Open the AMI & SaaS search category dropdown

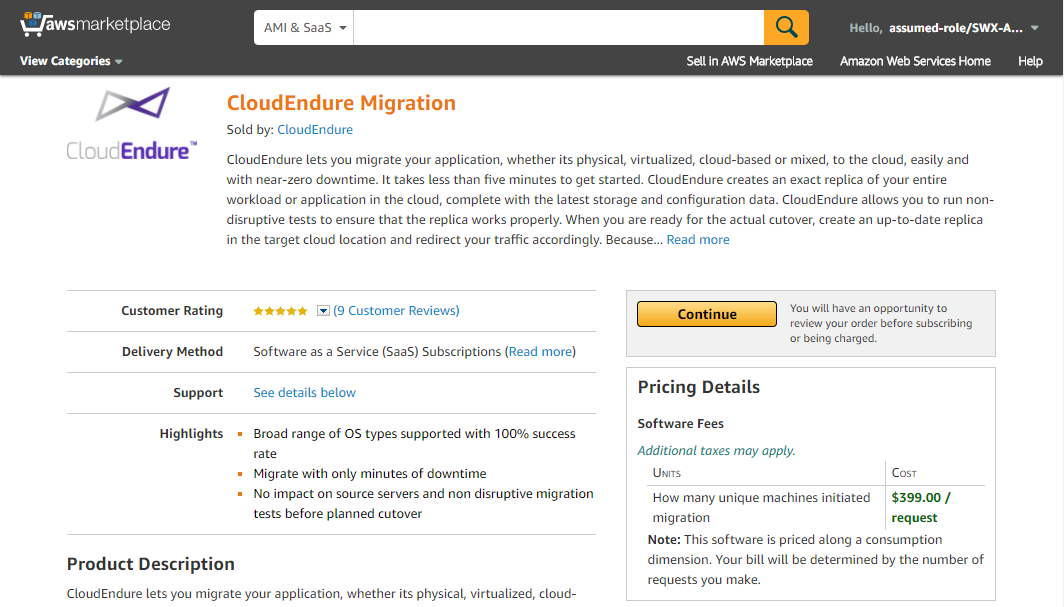click(x=304, y=27)
